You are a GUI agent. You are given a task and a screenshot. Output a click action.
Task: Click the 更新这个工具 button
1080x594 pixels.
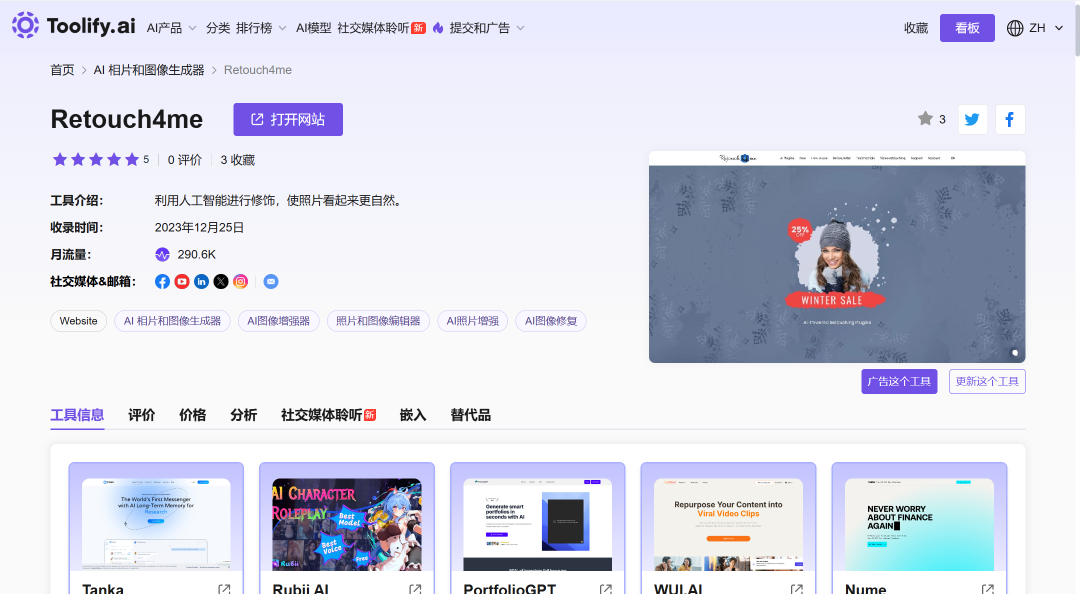pyautogui.click(x=987, y=381)
